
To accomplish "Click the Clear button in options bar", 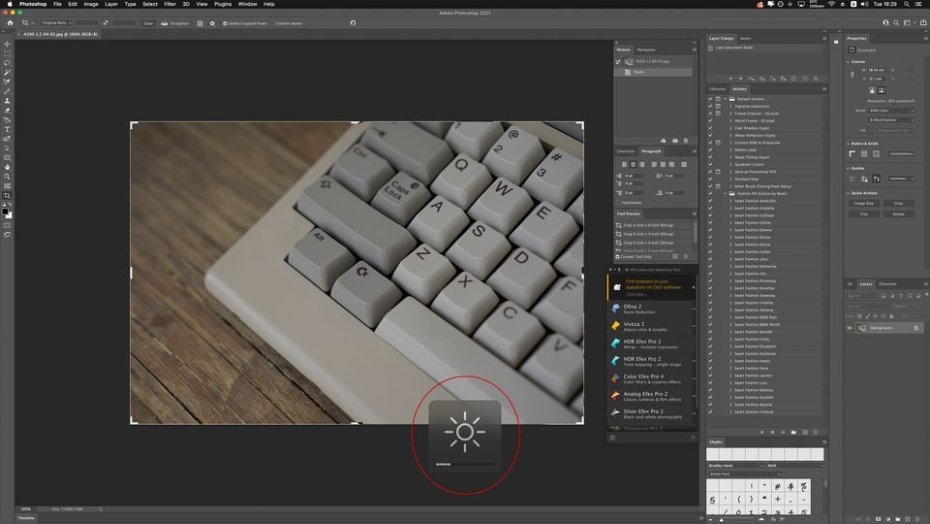I will [148, 23].
